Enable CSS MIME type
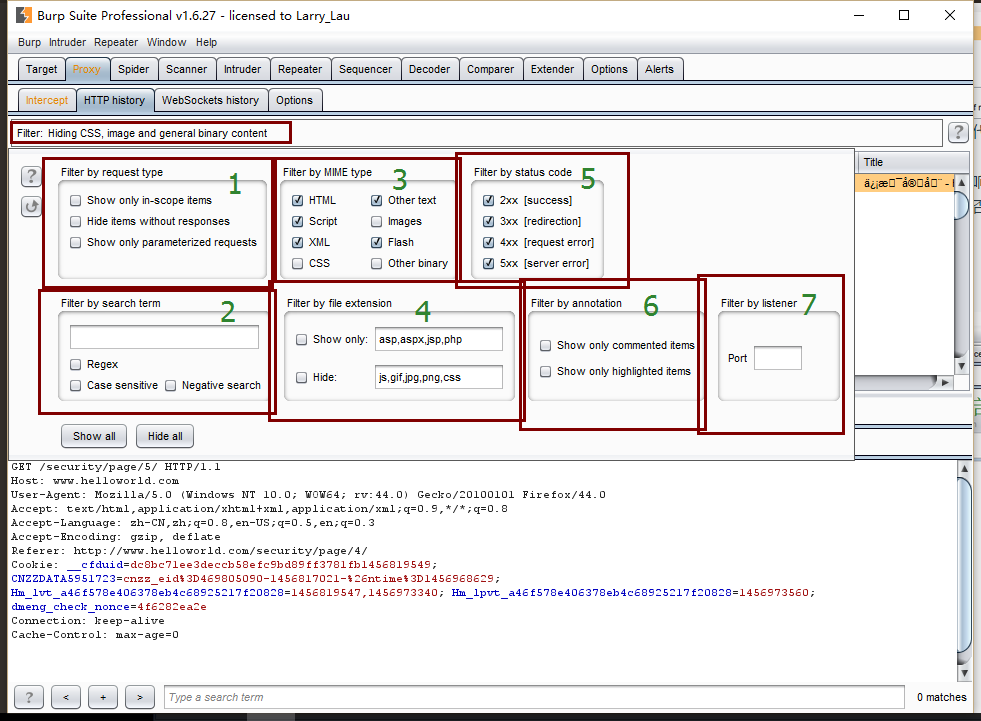The height and width of the screenshot is (721, 981). pos(298,263)
